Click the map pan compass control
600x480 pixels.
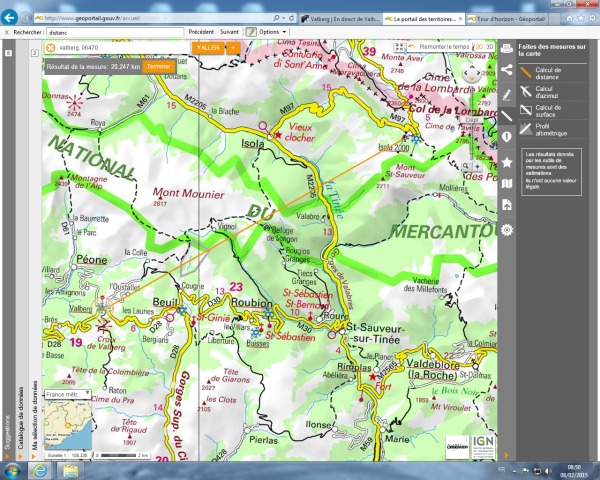pos(472,73)
